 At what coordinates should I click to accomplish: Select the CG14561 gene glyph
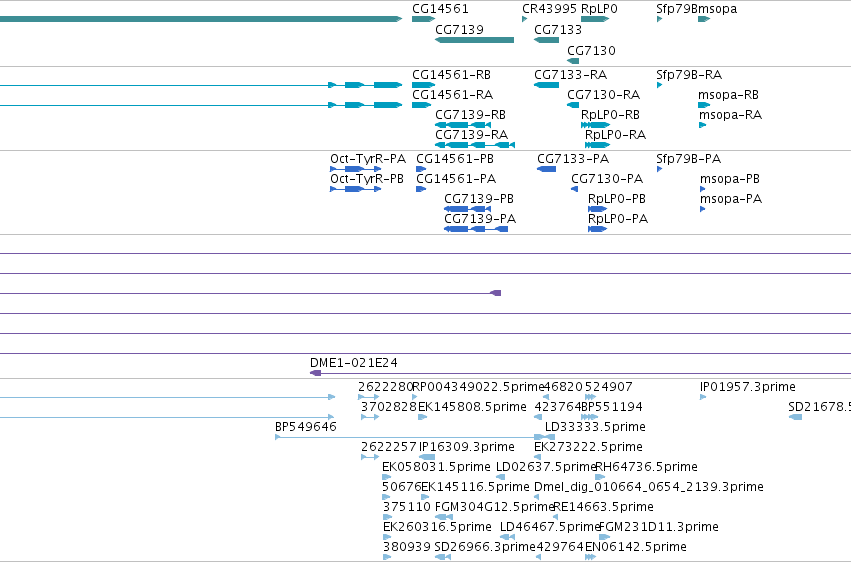click(x=423, y=19)
